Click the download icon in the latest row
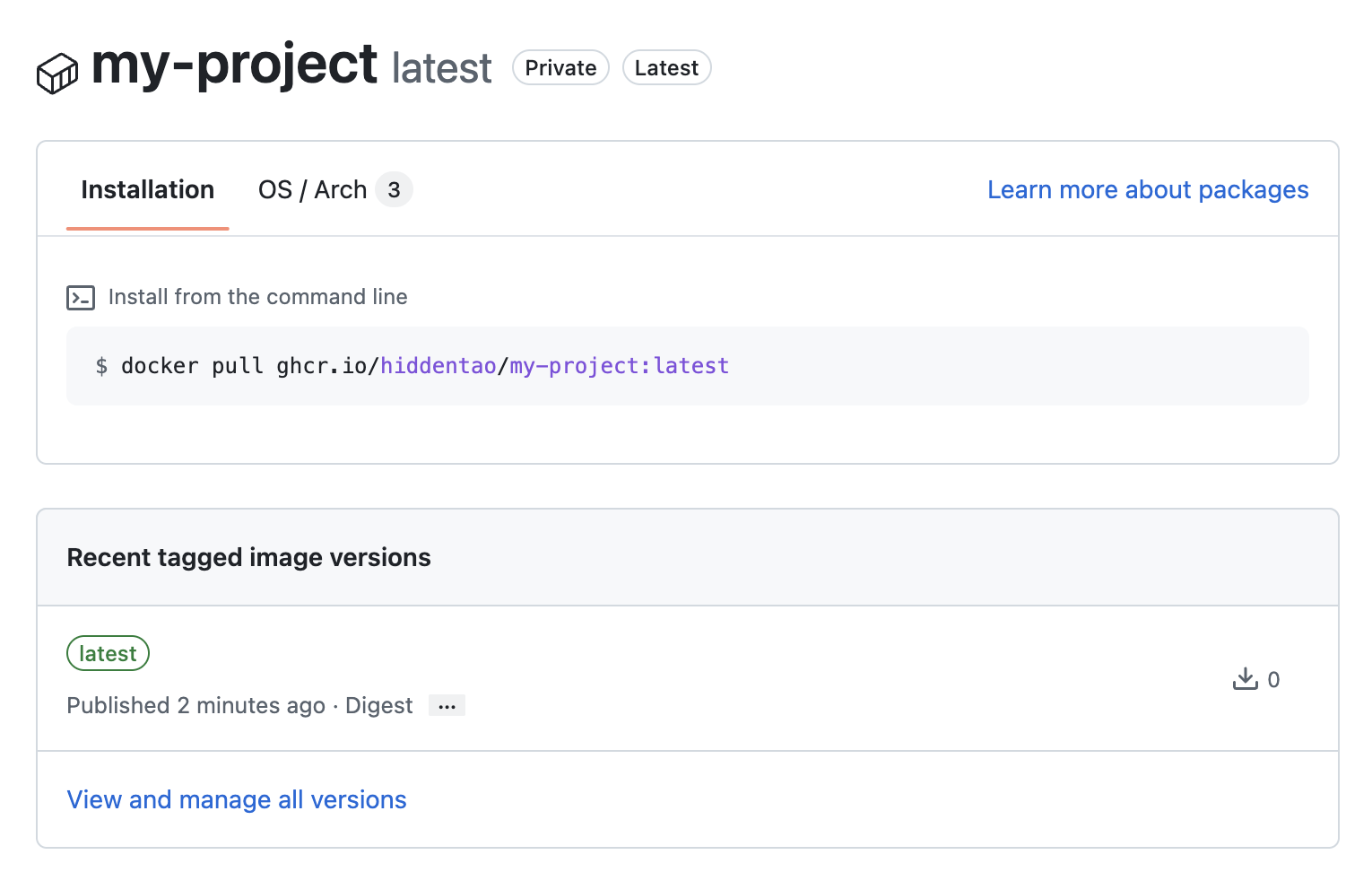 (1245, 679)
